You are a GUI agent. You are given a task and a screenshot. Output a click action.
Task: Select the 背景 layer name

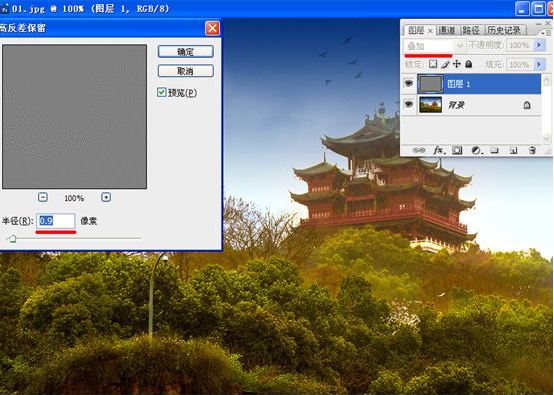coord(456,105)
